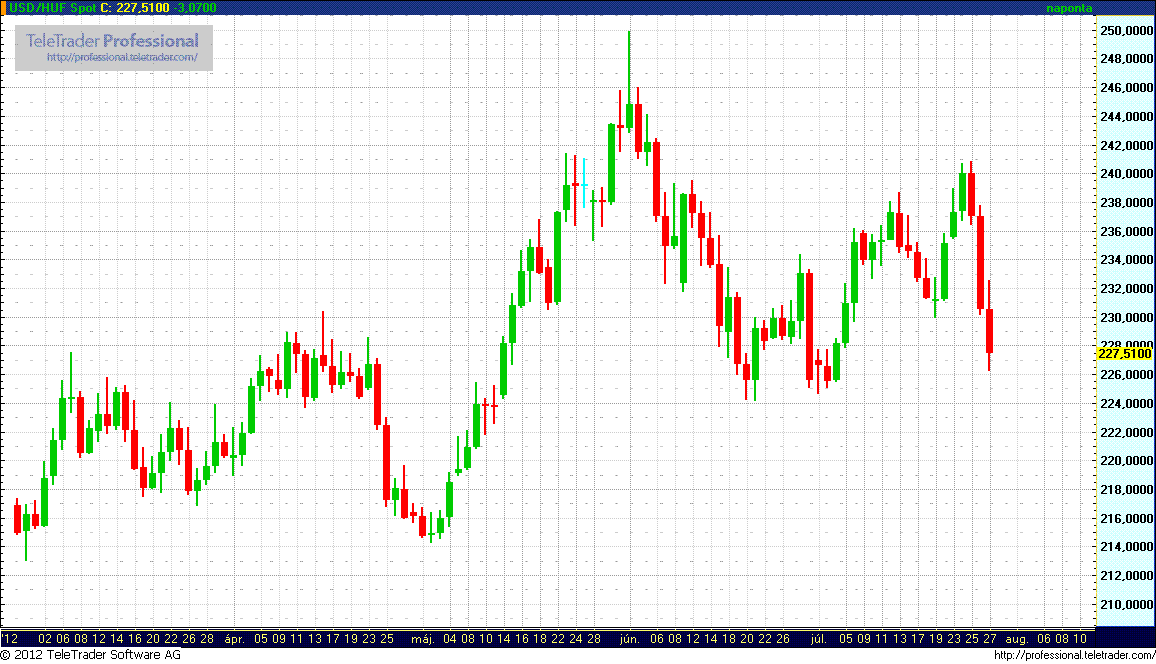Viewport: 1156px width, 664px height.
Task: Click the 'jún.' month on the time axis
Action: pos(629,638)
